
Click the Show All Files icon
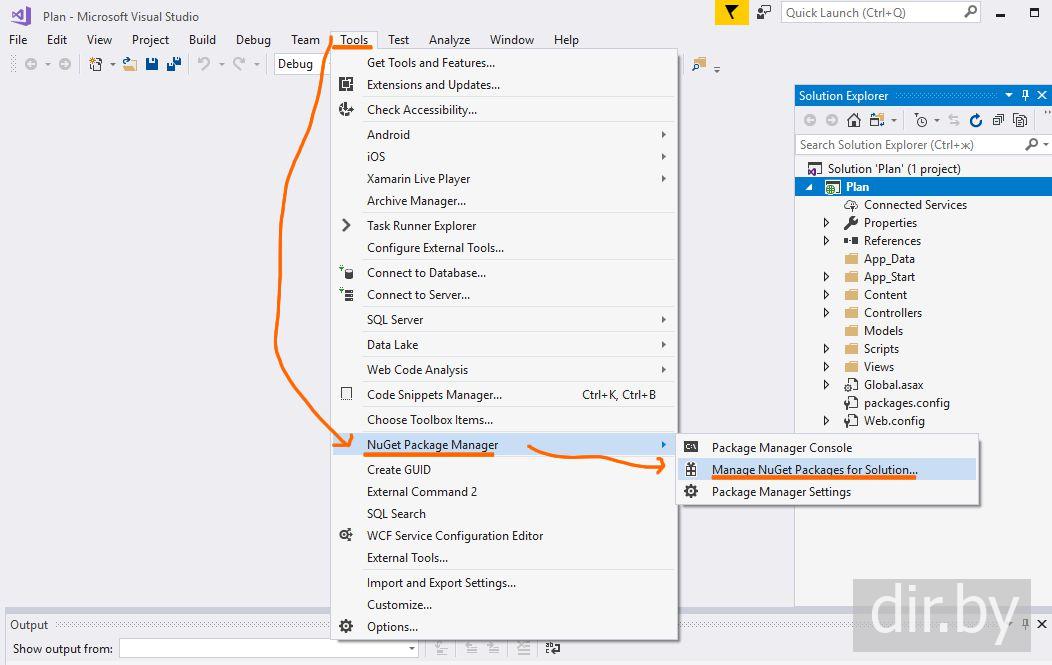coord(1020,120)
